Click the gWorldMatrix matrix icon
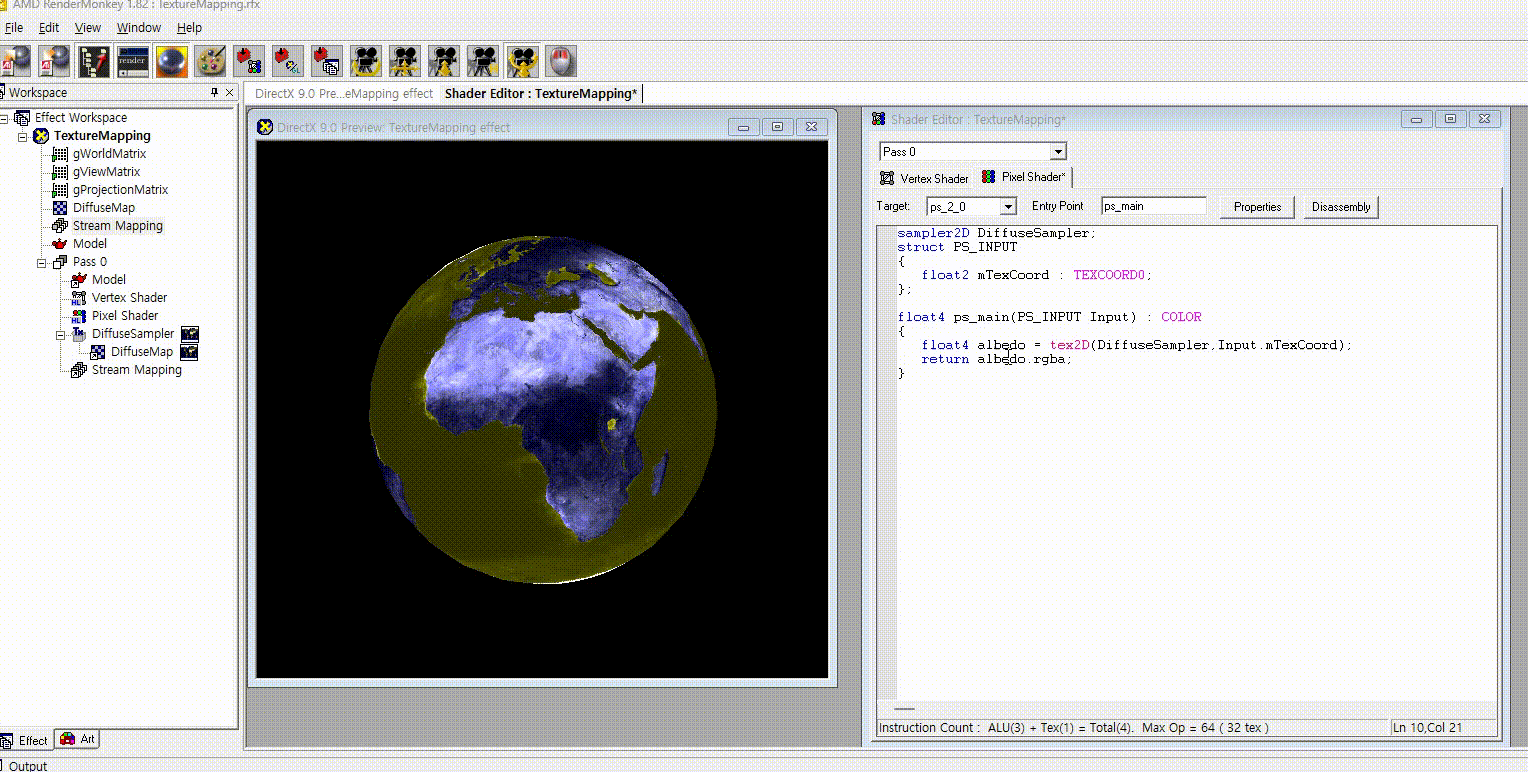Viewport: 1528px width, 772px height. tap(59, 154)
